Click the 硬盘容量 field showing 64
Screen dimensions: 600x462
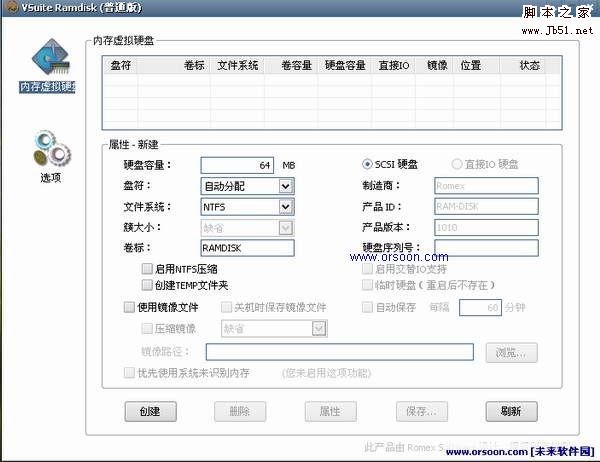(x=237, y=165)
